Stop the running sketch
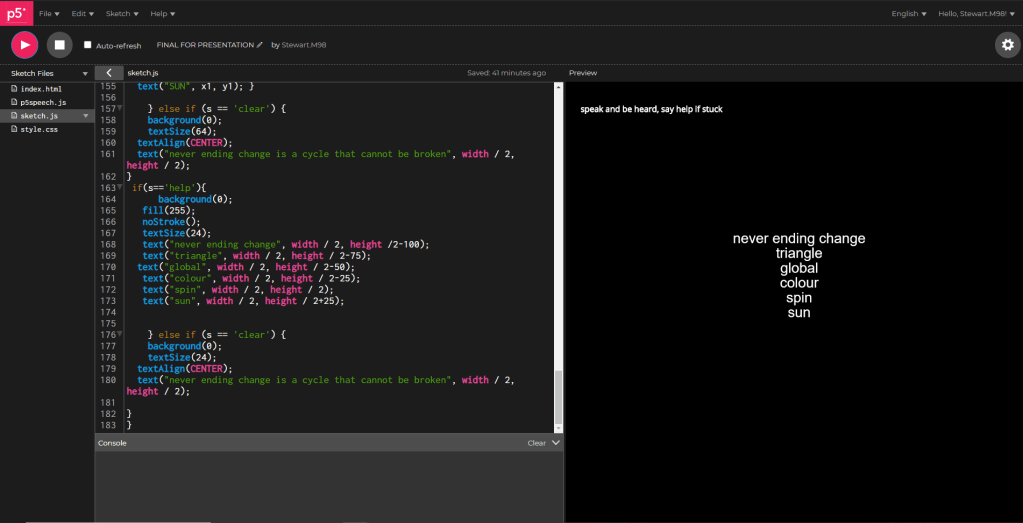1023x523 pixels. coord(59,45)
